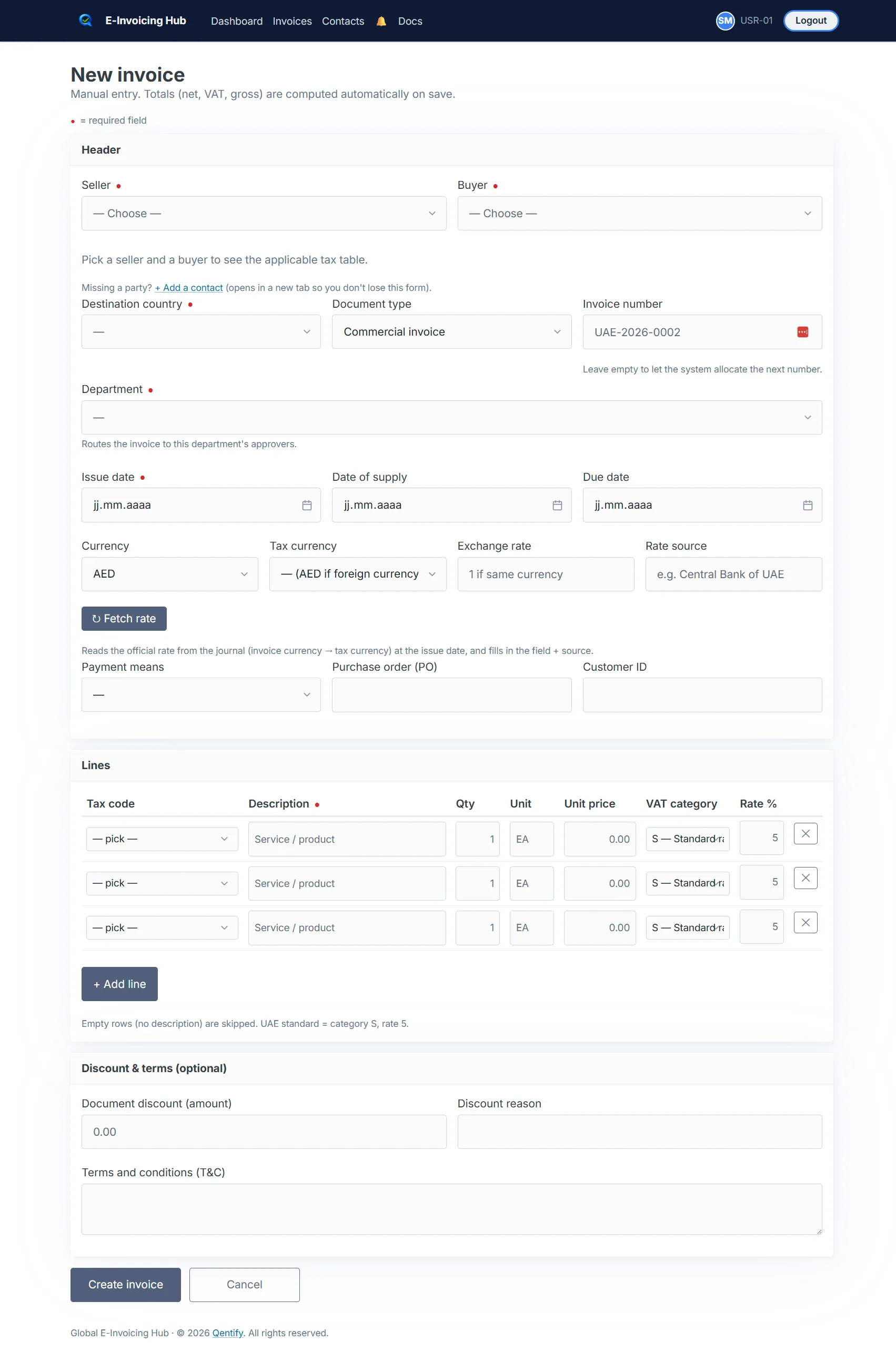
Task: Open Tax code dropdown in third line
Action: point(162,927)
